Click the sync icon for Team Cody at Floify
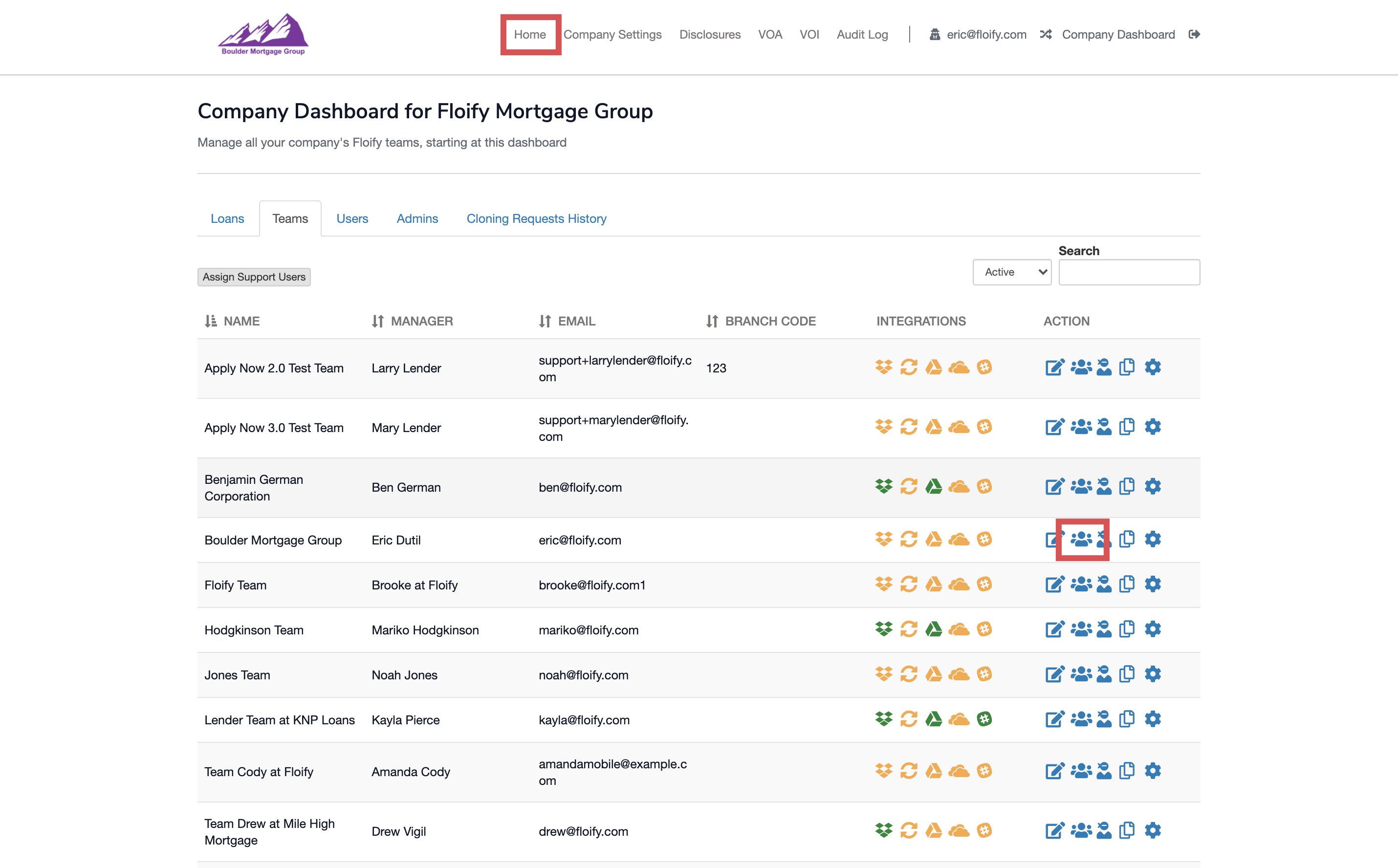 click(x=908, y=770)
